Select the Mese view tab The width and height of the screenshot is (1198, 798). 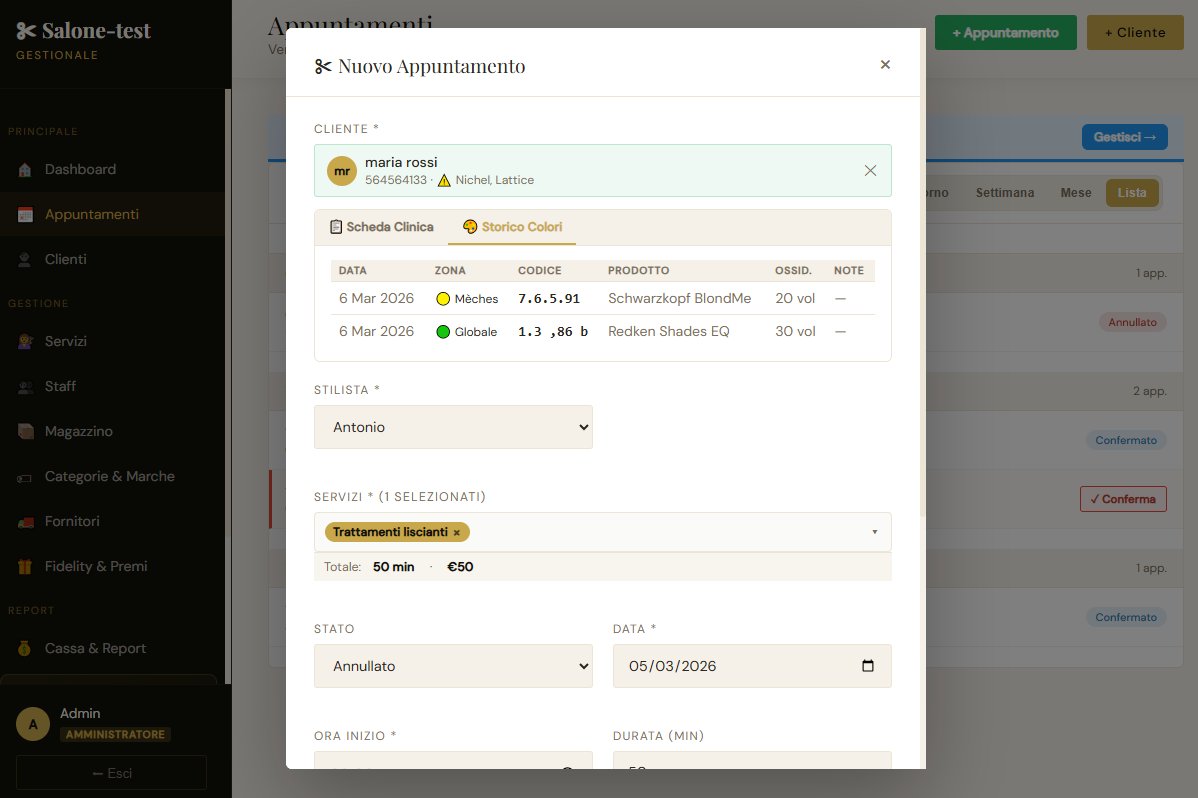click(x=1076, y=193)
